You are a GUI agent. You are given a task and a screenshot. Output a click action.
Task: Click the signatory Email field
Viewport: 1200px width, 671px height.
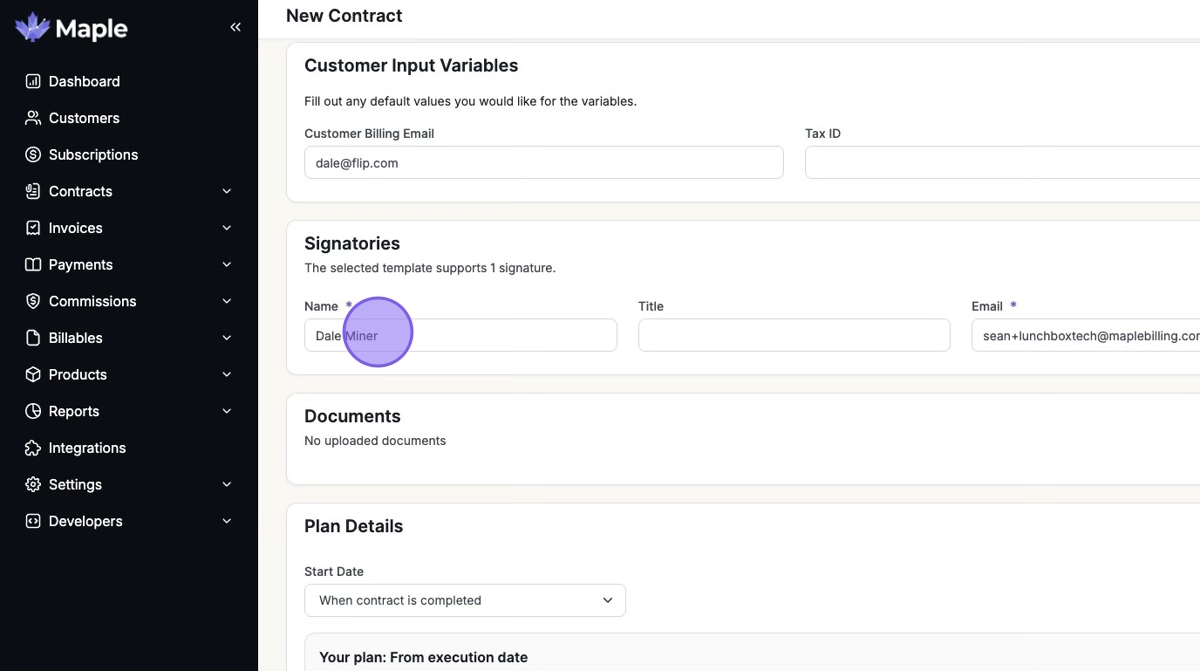[1085, 336]
